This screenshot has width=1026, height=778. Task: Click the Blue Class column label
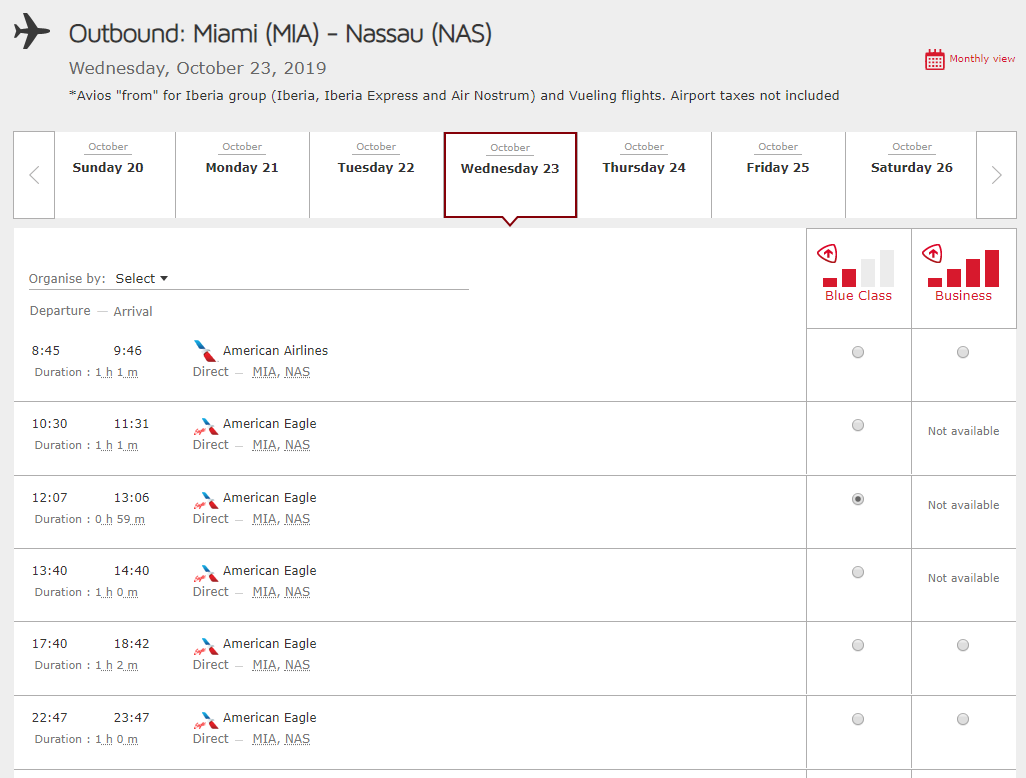858,296
